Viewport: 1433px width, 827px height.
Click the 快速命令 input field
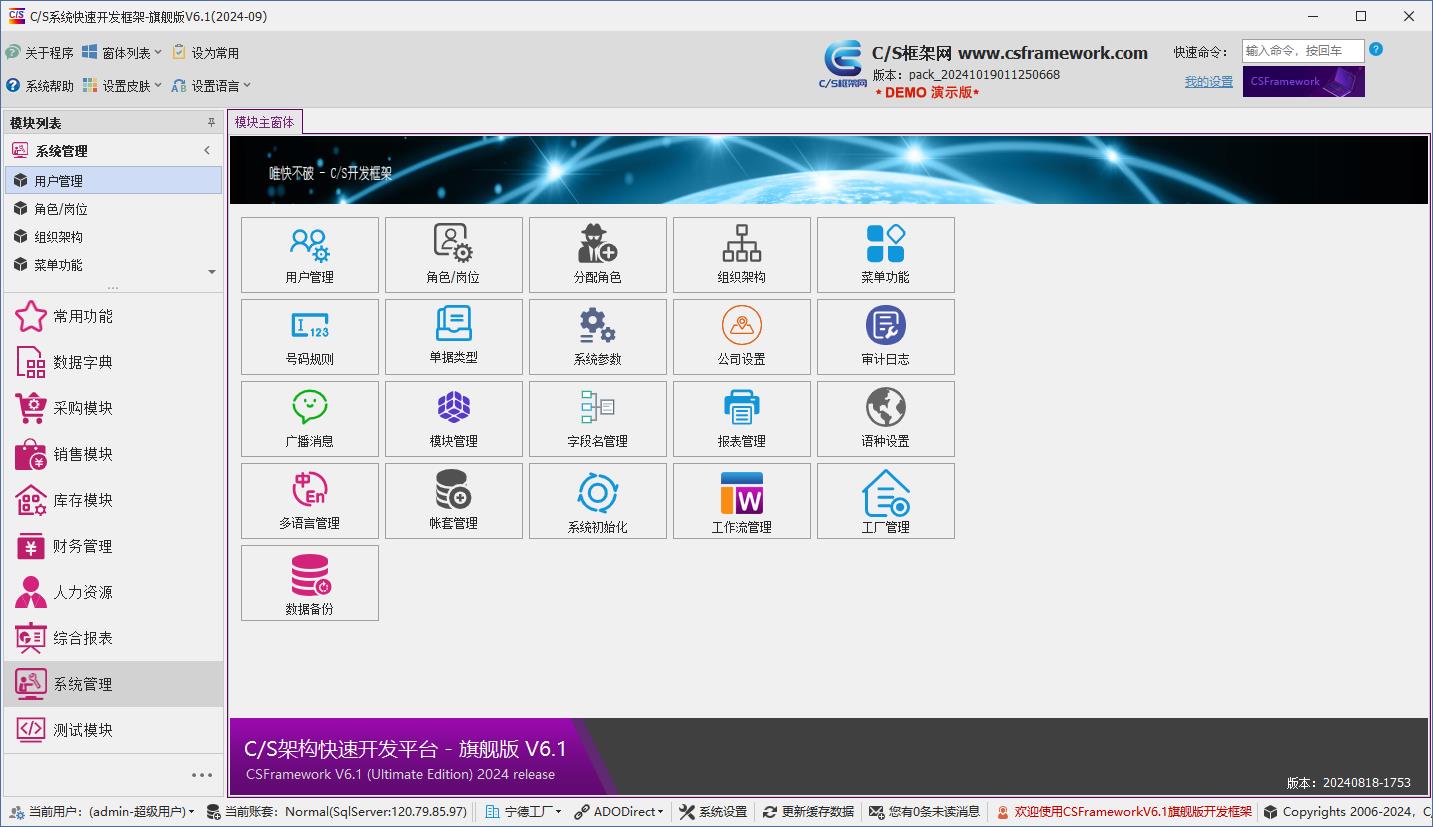click(1302, 51)
